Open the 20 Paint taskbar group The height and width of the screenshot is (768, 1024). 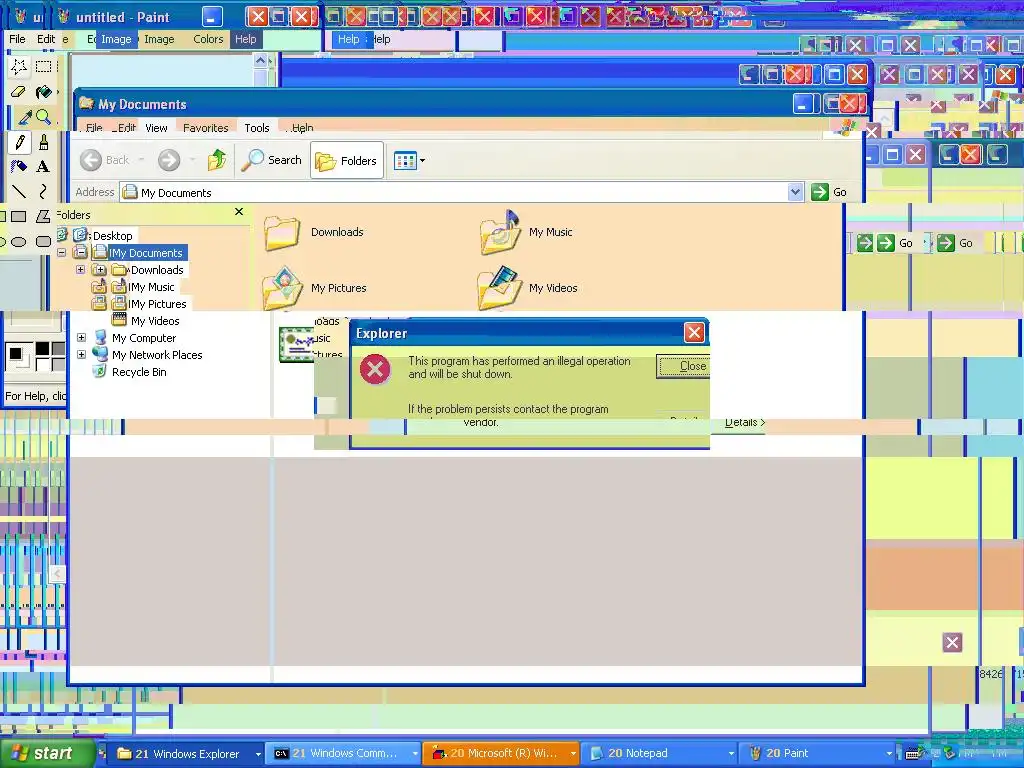[x=815, y=754]
